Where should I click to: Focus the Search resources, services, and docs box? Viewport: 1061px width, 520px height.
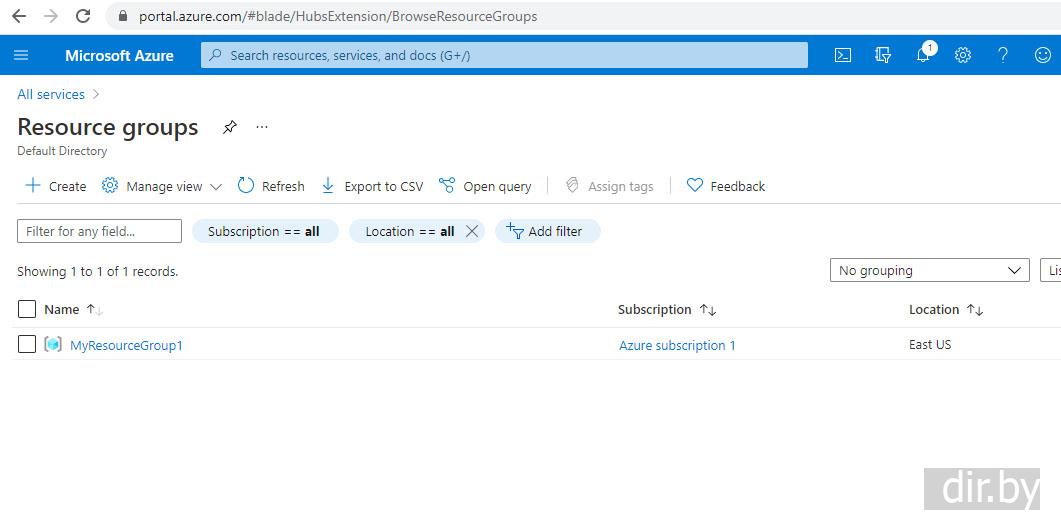point(504,56)
